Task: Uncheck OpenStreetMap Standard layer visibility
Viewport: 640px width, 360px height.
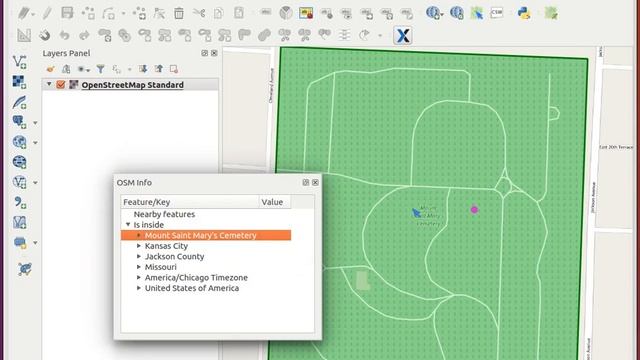Action: pyautogui.click(x=61, y=84)
